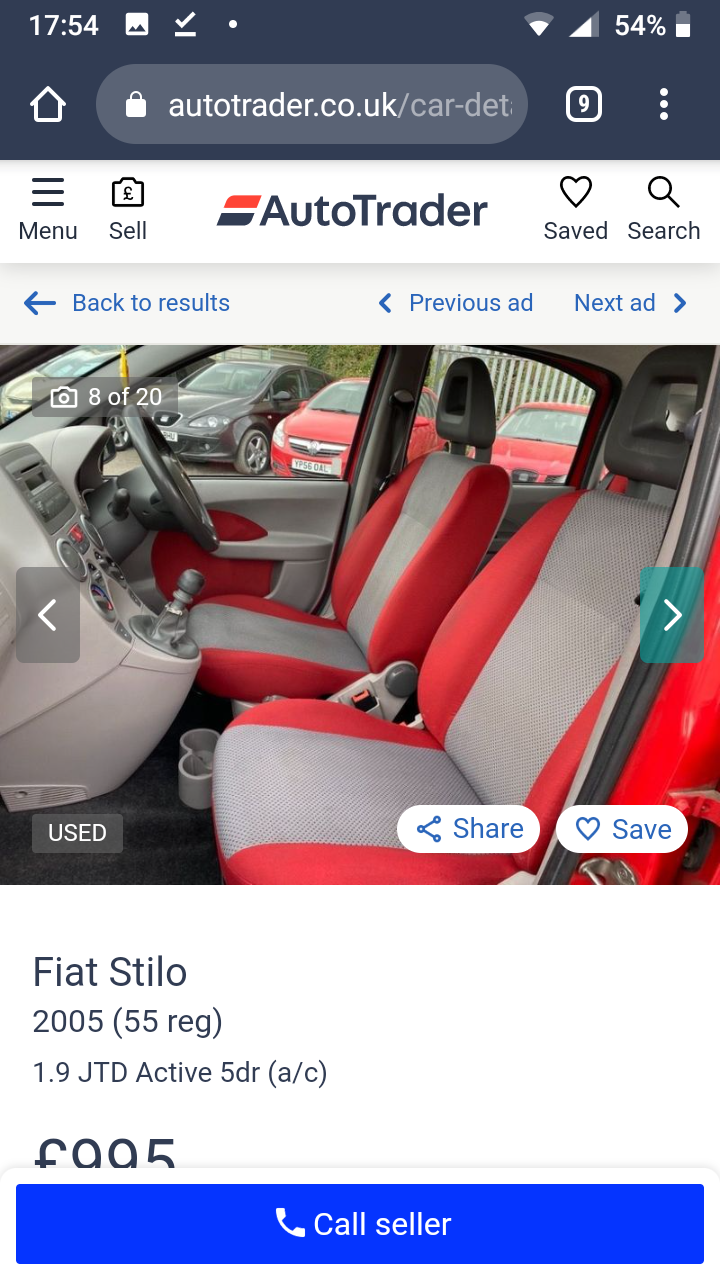Open the Previous ad link

455,303
